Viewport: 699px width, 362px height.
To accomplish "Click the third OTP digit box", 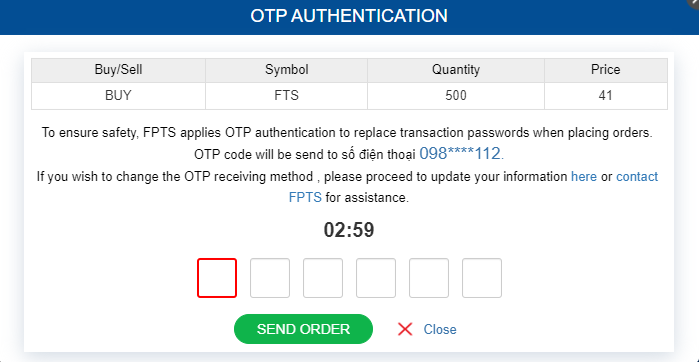I will pos(323,278).
